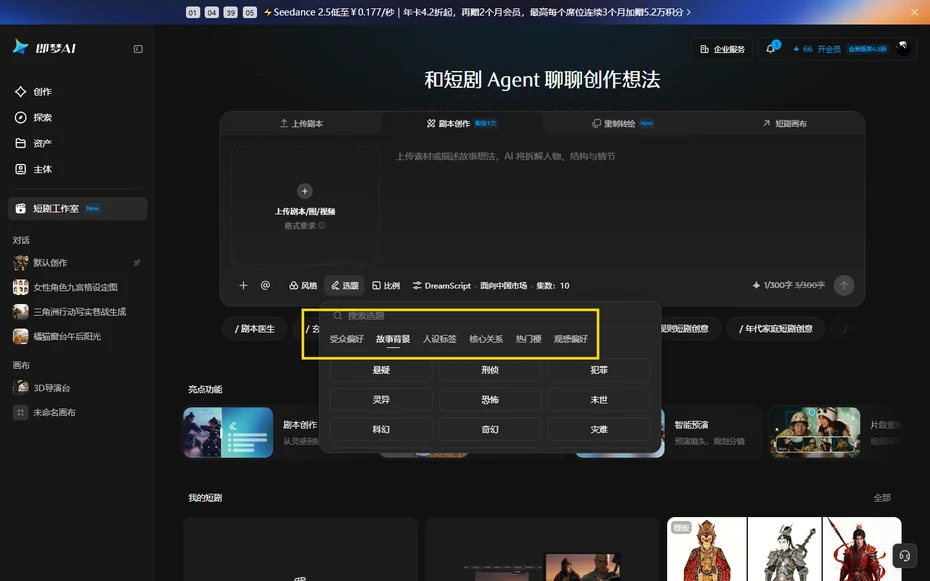Select the 人设标签 category tab
Screen dimensions: 930x581
439,339
